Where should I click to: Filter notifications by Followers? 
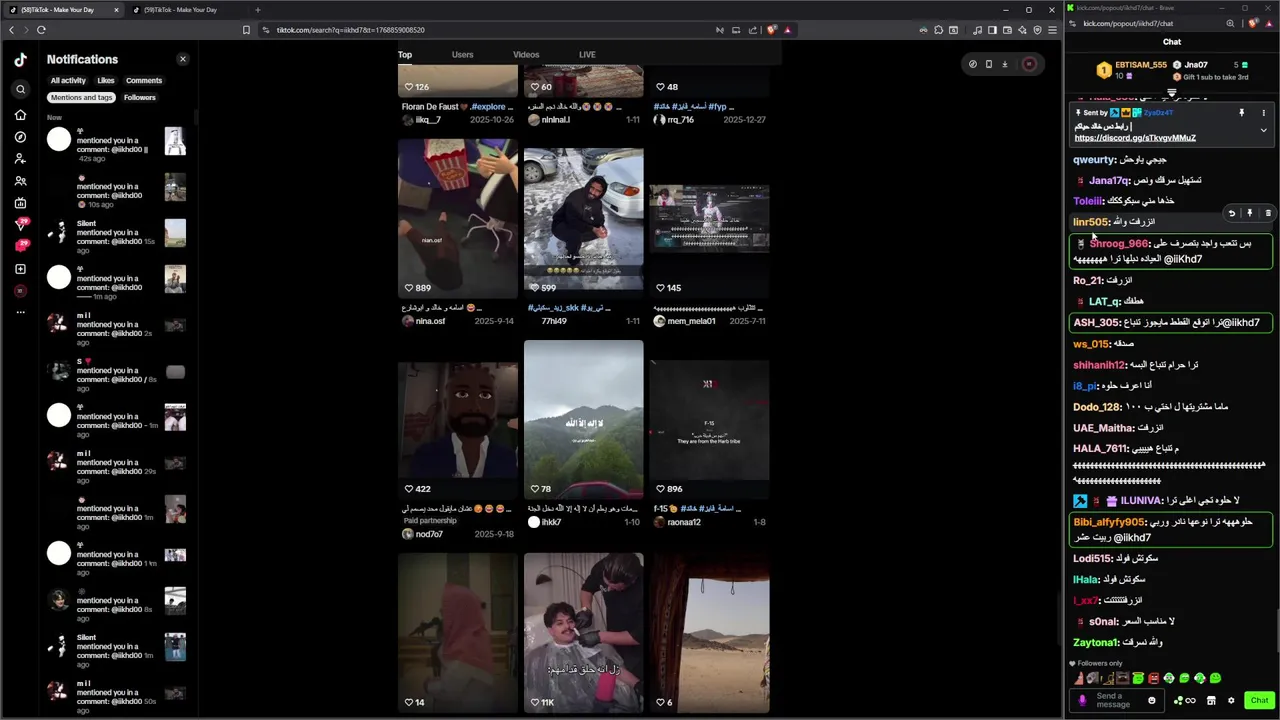[x=140, y=97]
